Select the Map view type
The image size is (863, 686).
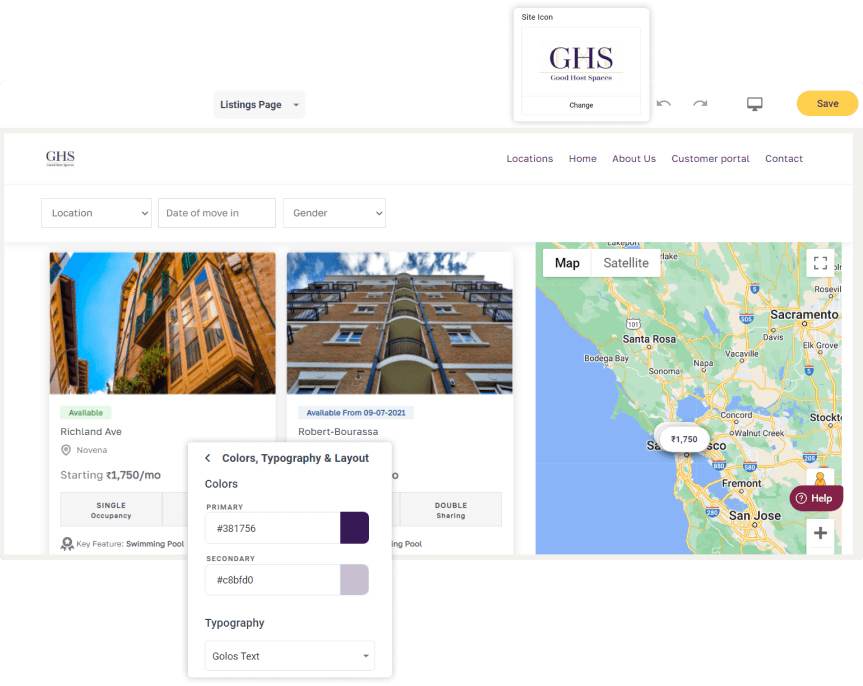pos(567,263)
